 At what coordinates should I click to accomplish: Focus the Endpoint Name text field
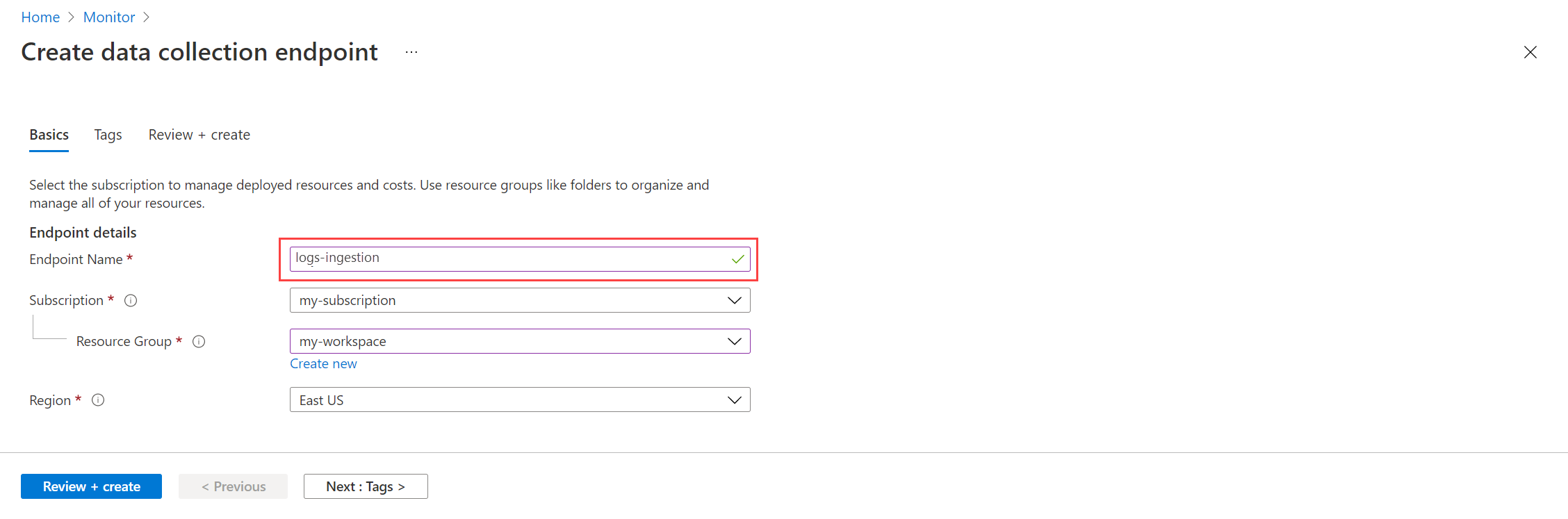[507, 258]
